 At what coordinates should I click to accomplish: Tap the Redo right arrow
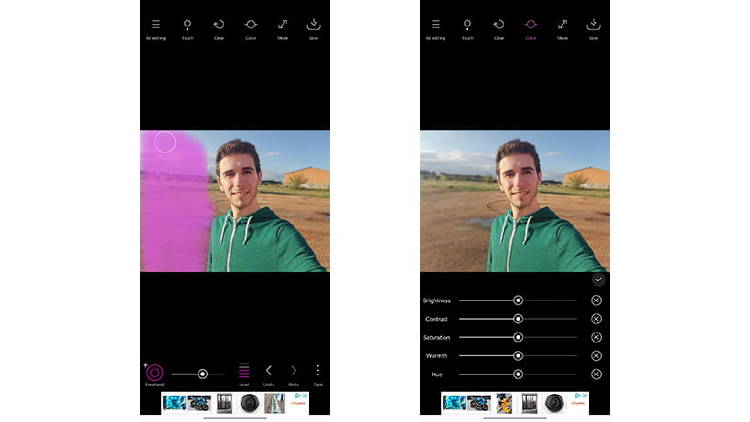click(293, 371)
